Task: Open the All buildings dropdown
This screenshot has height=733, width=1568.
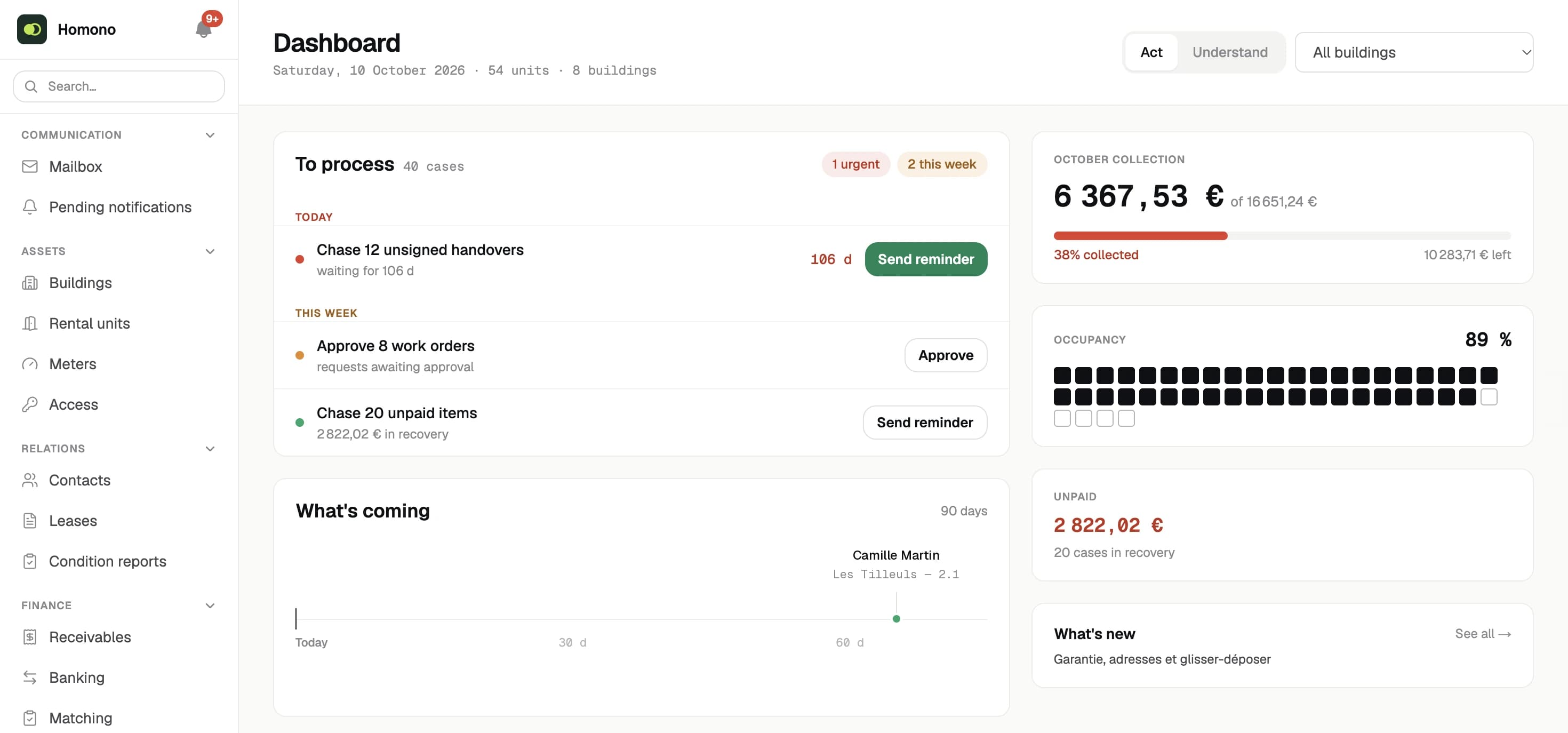Action: [1413, 52]
